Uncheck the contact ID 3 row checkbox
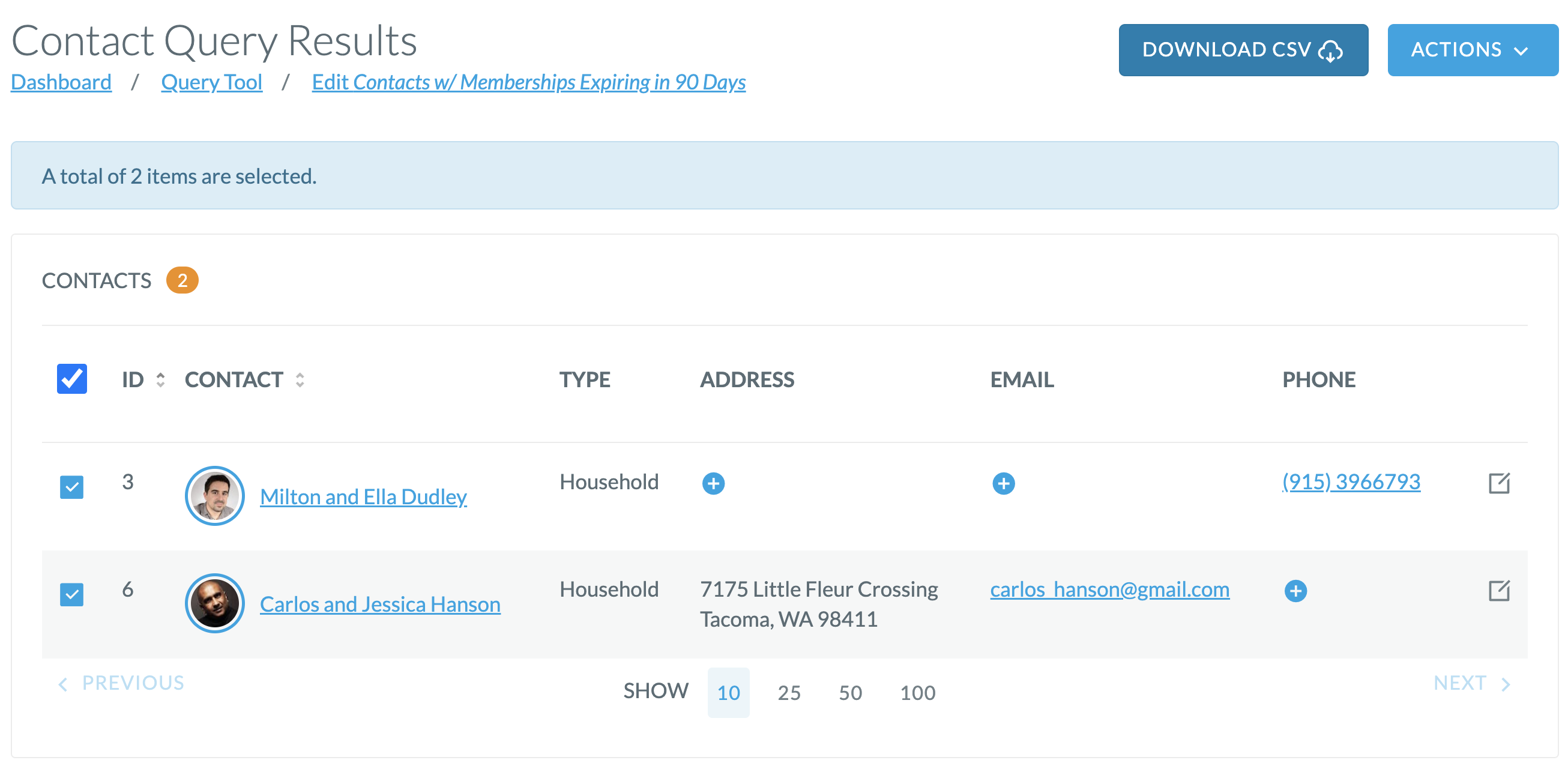This screenshot has width=1568, height=772. tap(72, 487)
